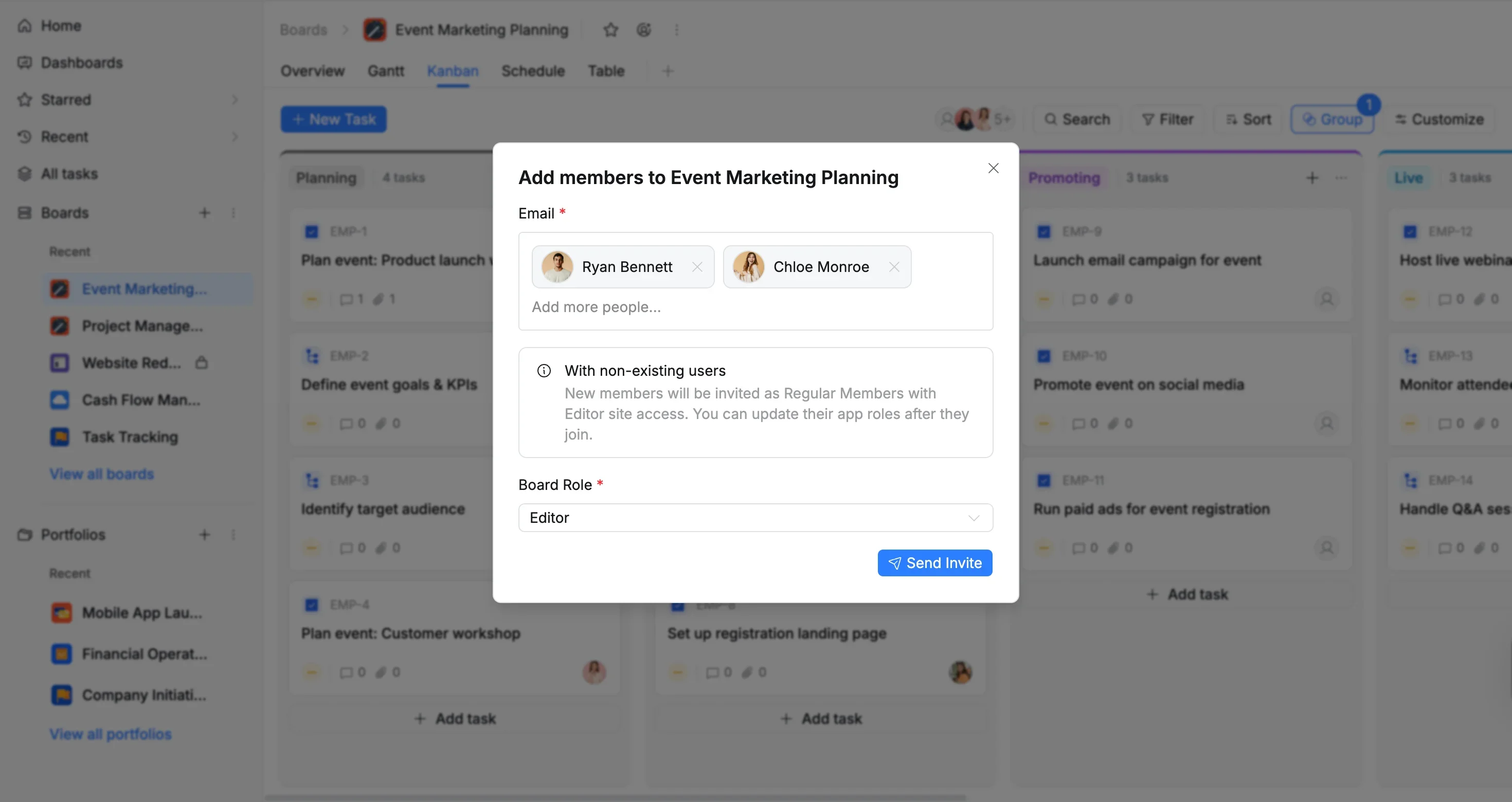Image resolution: width=1512 pixels, height=802 pixels.
Task: Open the Sort options
Action: 1249,119
